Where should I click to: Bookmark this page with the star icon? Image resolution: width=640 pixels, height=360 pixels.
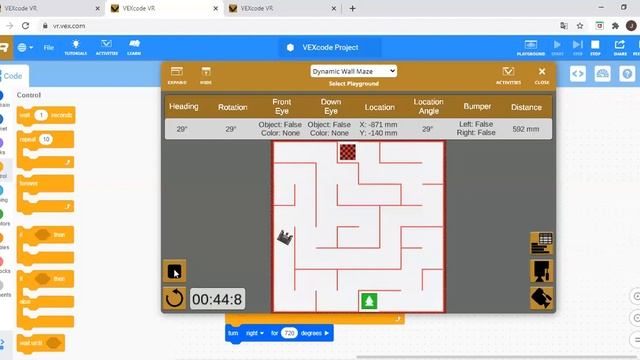580,26
